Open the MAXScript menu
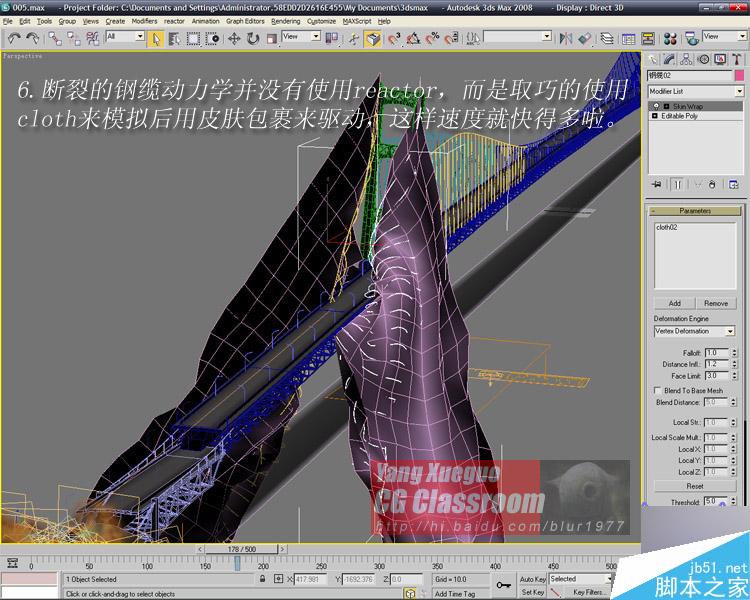Screen dimensions: 750x600 pyautogui.click(x=357, y=22)
